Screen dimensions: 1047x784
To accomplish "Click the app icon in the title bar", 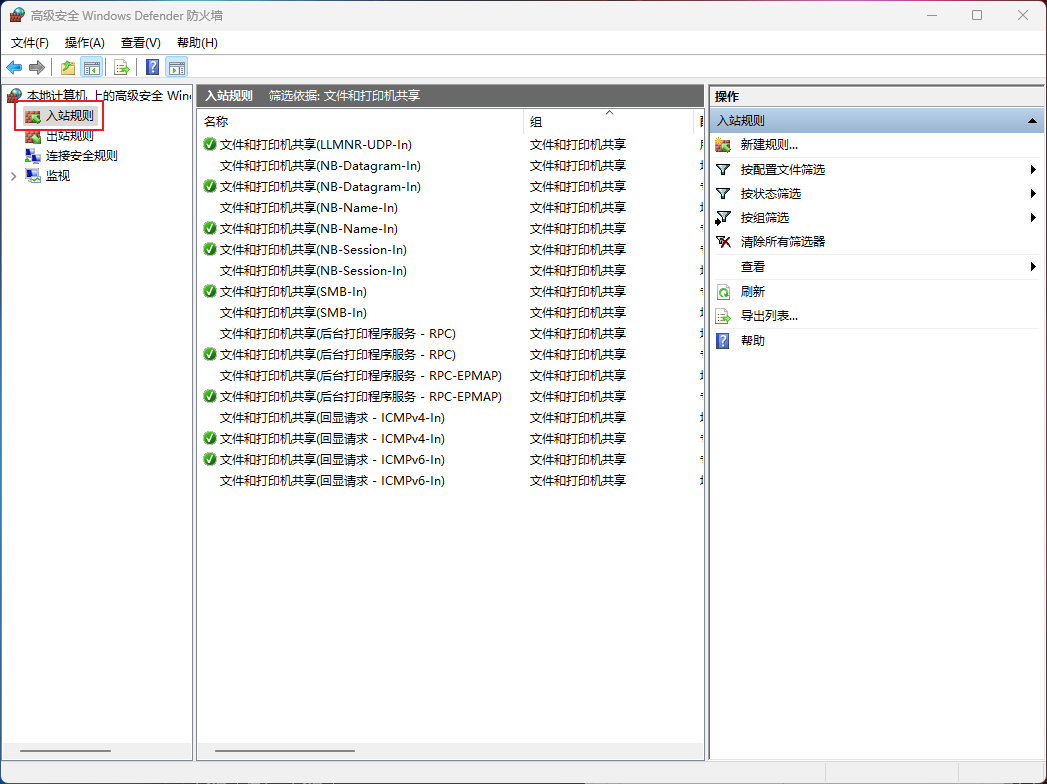I will [17, 15].
